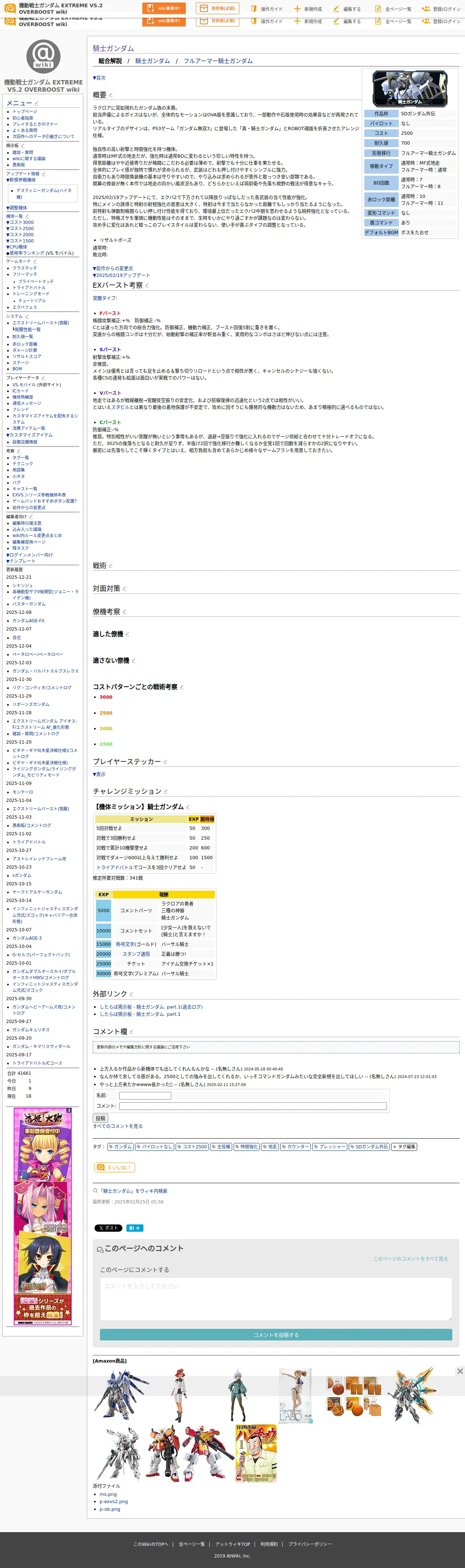Open the プライバシーポリシー footer link
This screenshot has width=465, height=1568.
coord(310,1544)
